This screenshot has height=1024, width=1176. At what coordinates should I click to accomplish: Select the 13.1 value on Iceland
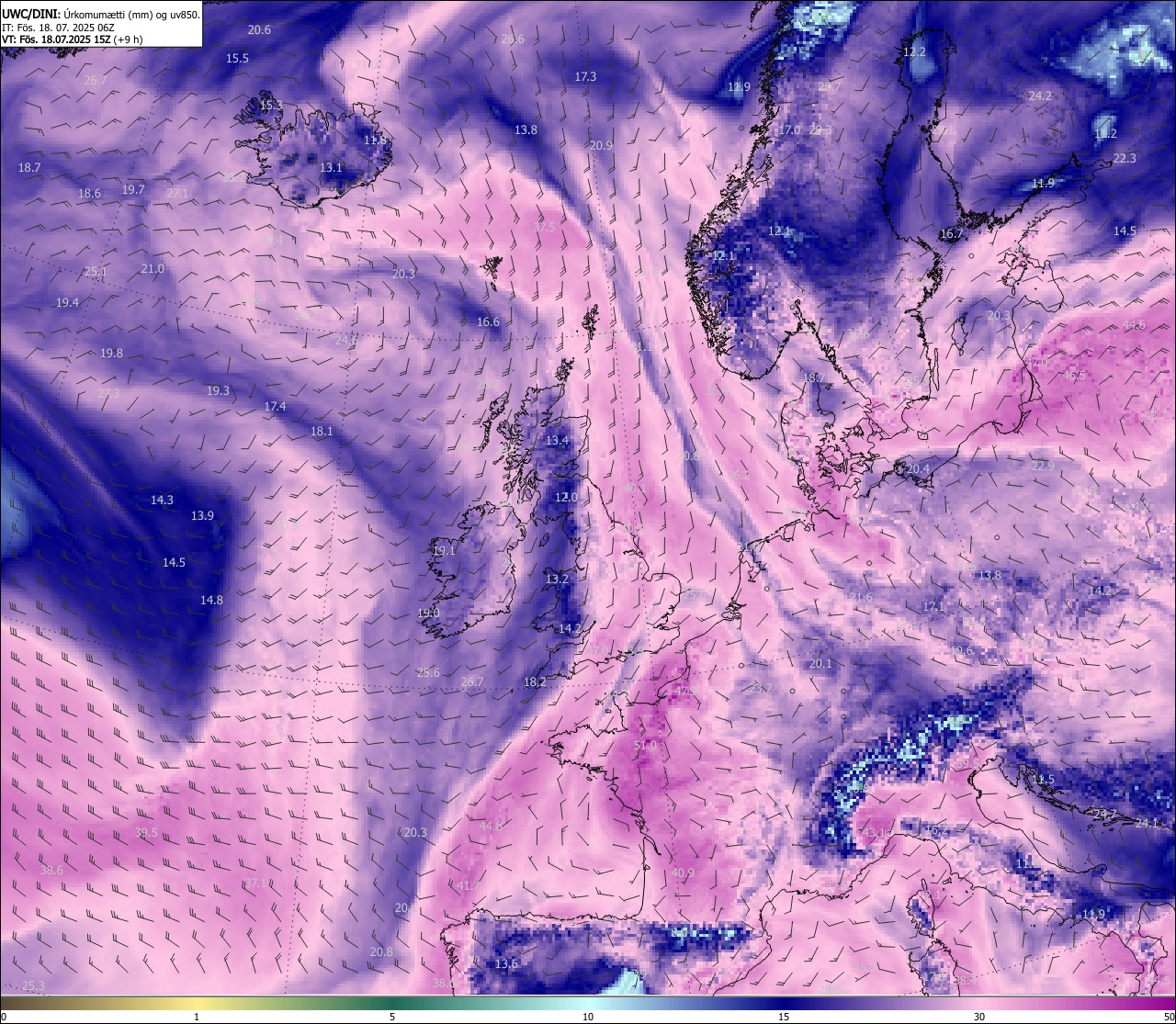coord(331,167)
